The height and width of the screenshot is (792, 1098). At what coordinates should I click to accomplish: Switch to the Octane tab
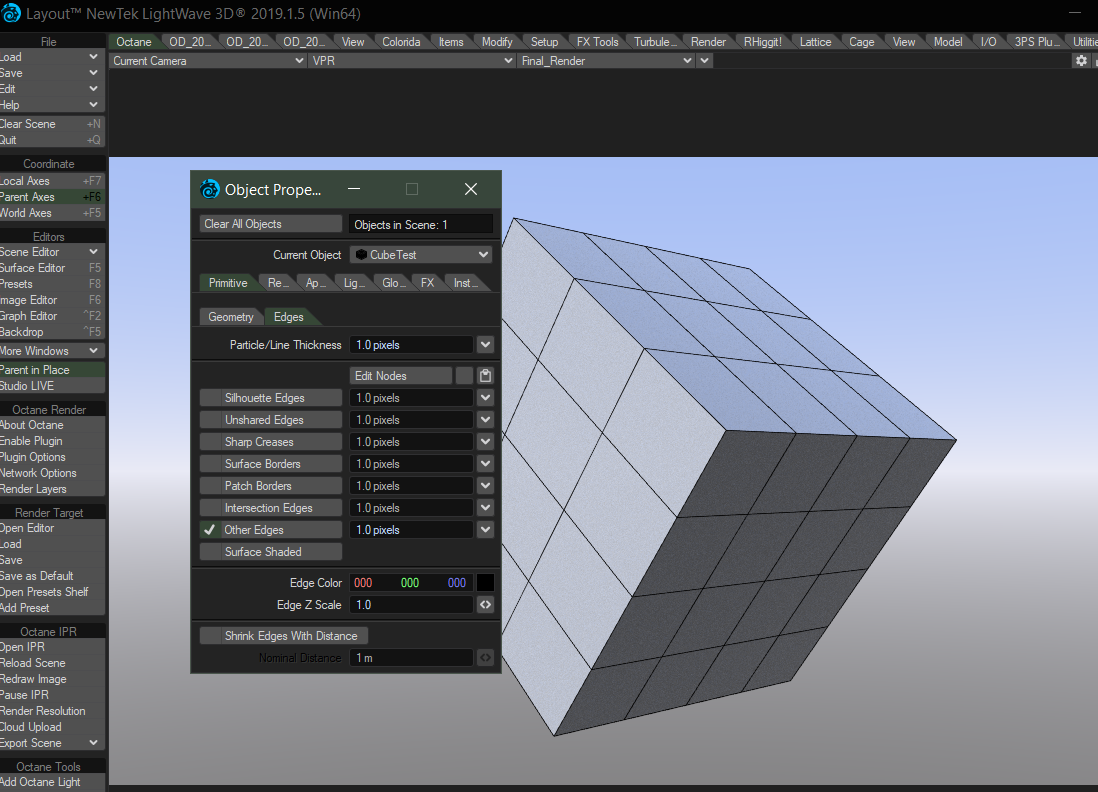pyautogui.click(x=134, y=42)
